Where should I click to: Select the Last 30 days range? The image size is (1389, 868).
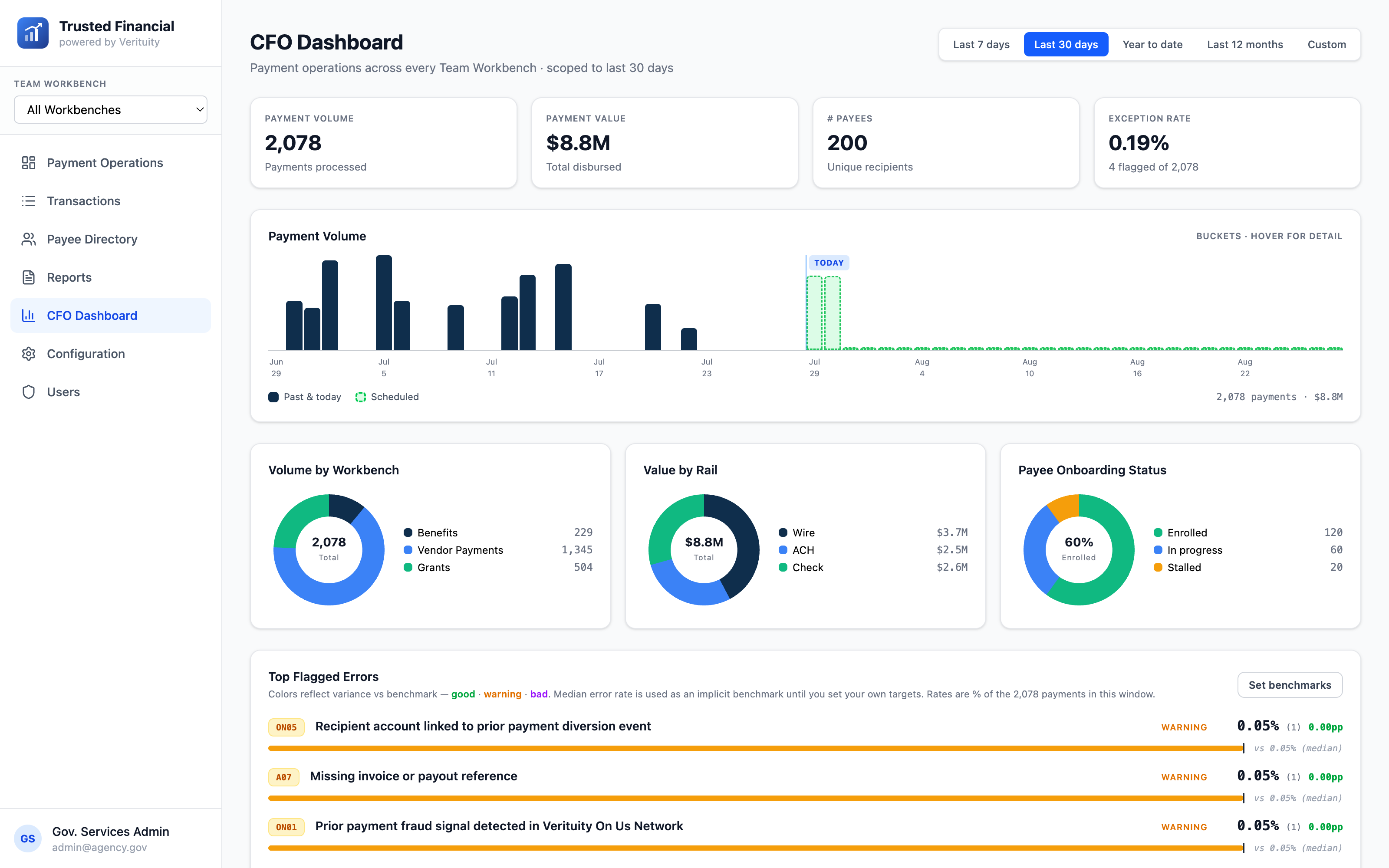[1066, 44]
